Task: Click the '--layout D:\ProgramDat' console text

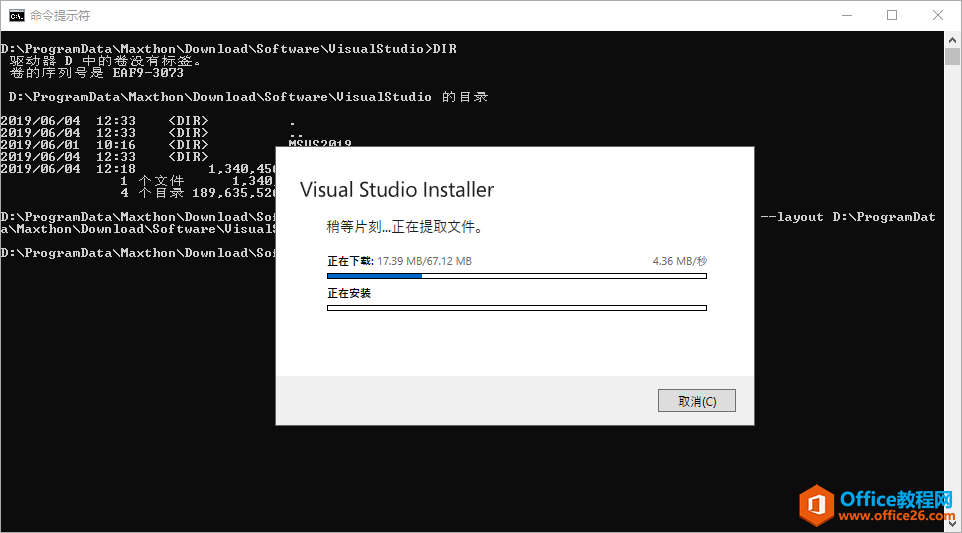Action: pos(848,217)
